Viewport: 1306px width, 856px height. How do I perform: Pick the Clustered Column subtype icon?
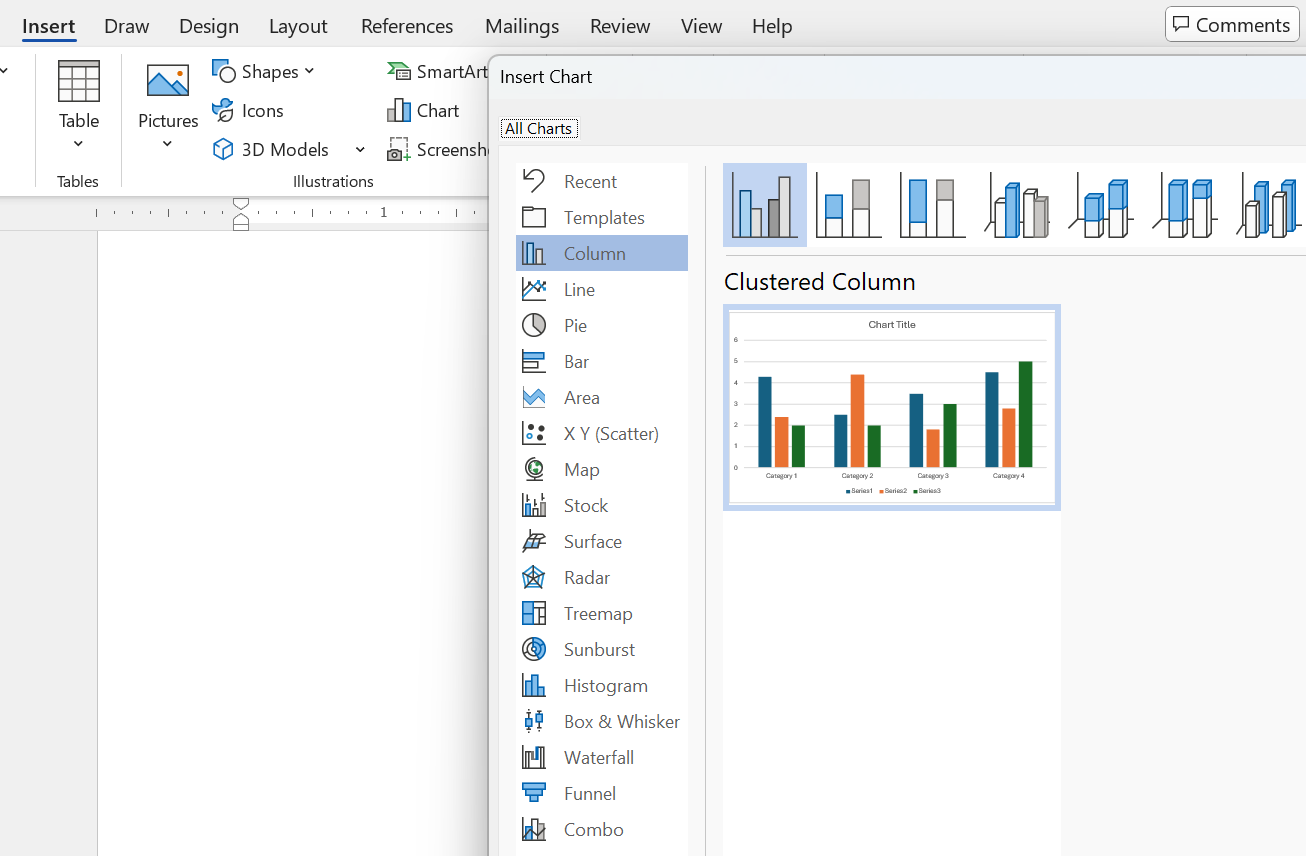tap(765, 205)
